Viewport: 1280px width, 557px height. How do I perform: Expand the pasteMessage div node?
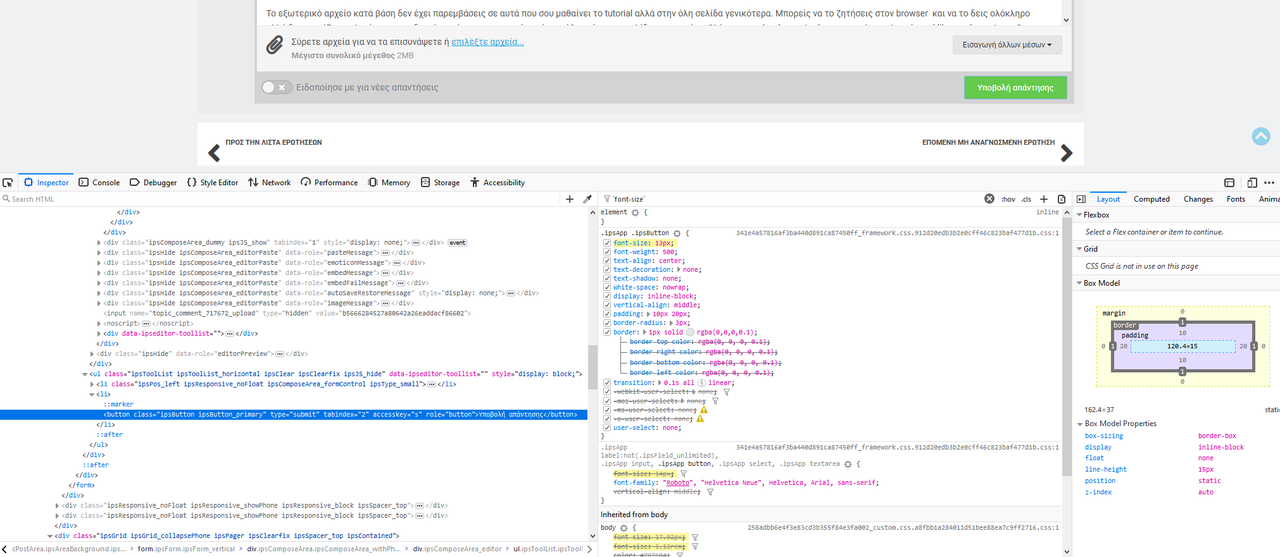coord(99,253)
